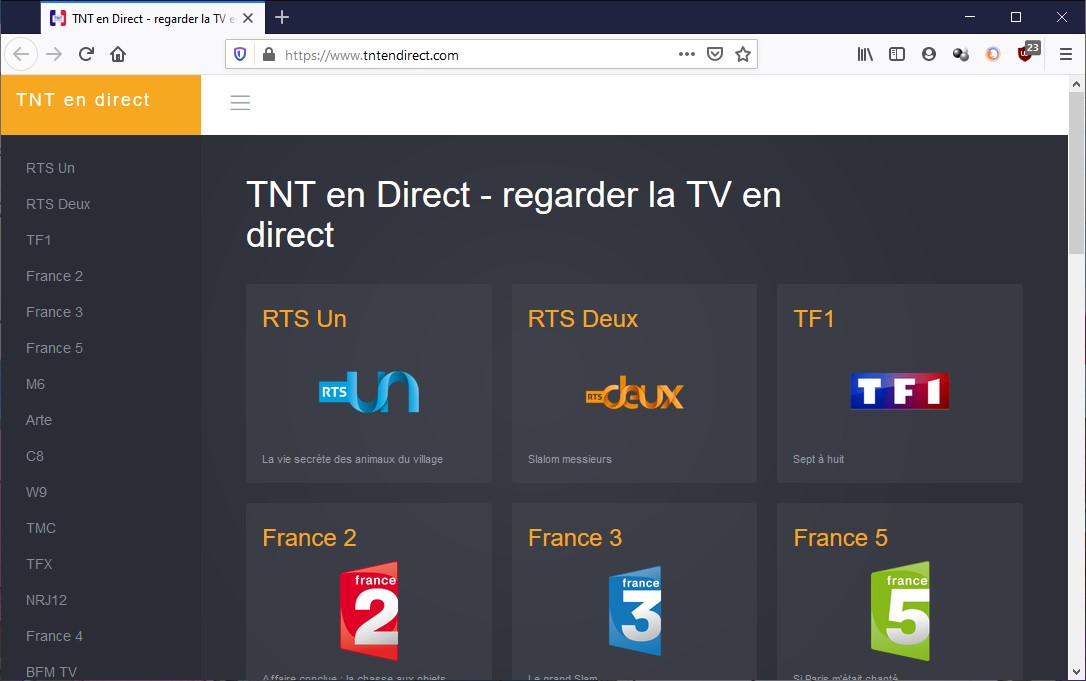Open NRJ12 channel from sidebar
Viewport: 1086px width, 681px height.
46,601
